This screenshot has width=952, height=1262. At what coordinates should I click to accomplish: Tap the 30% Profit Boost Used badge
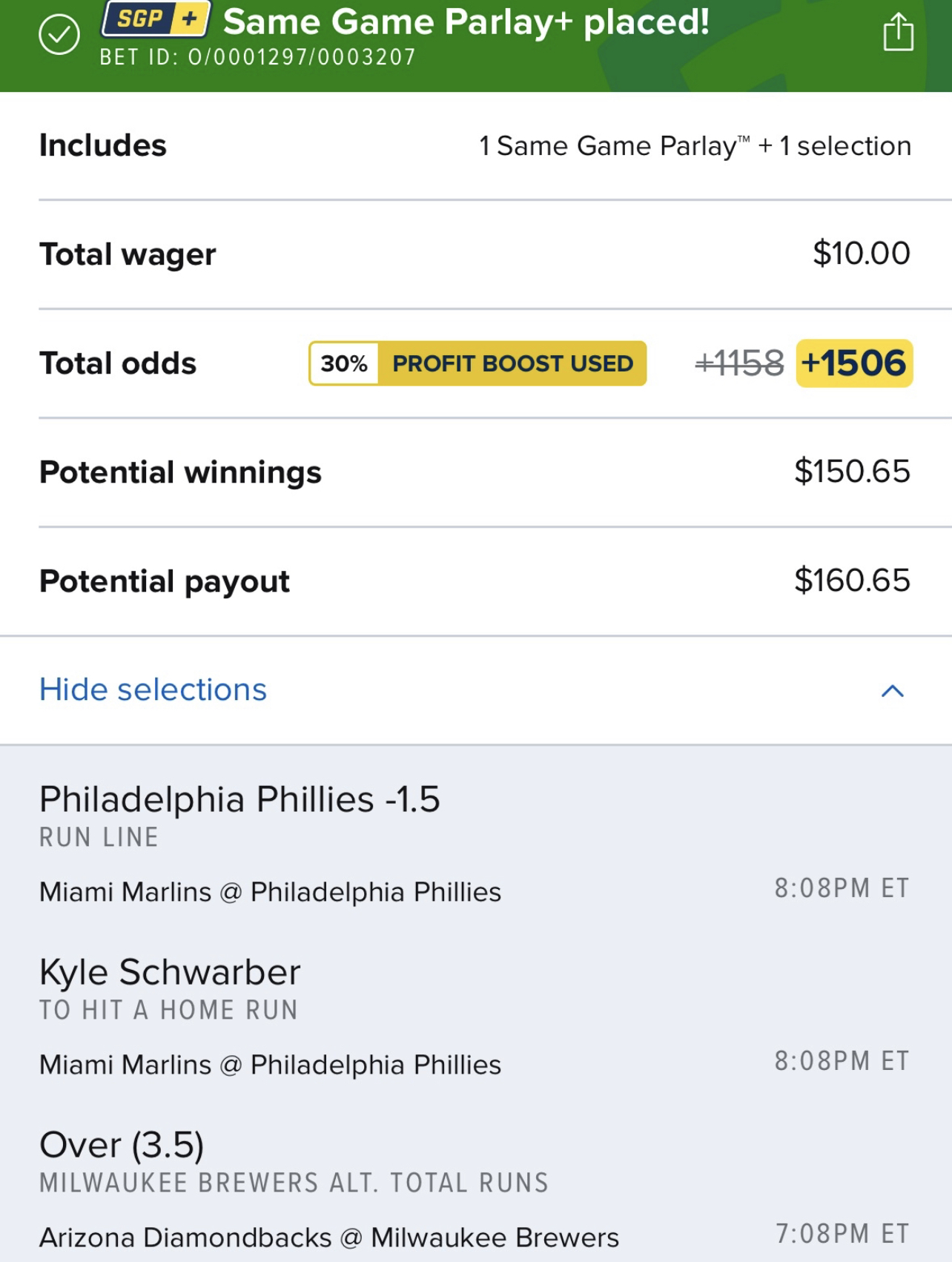point(477,363)
